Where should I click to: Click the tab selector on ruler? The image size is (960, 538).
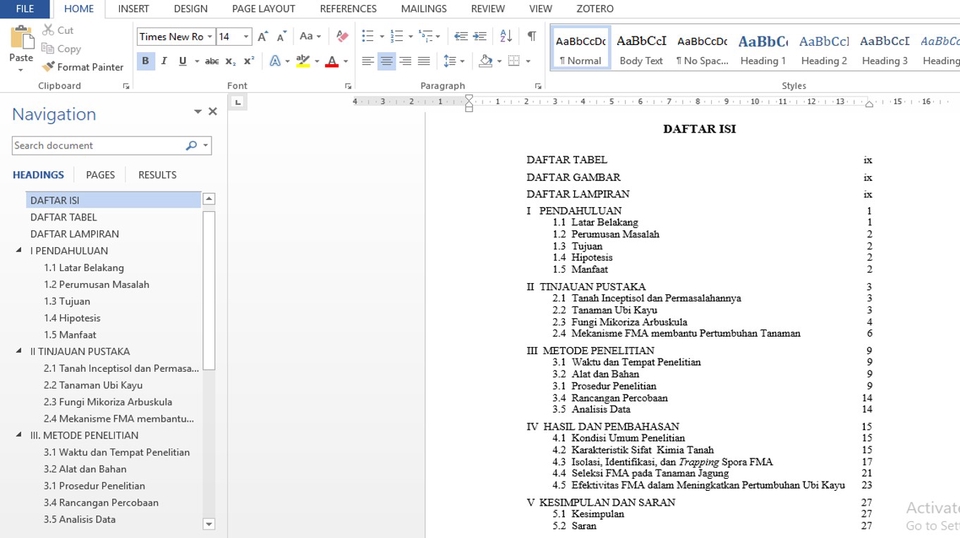coord(238,102)
